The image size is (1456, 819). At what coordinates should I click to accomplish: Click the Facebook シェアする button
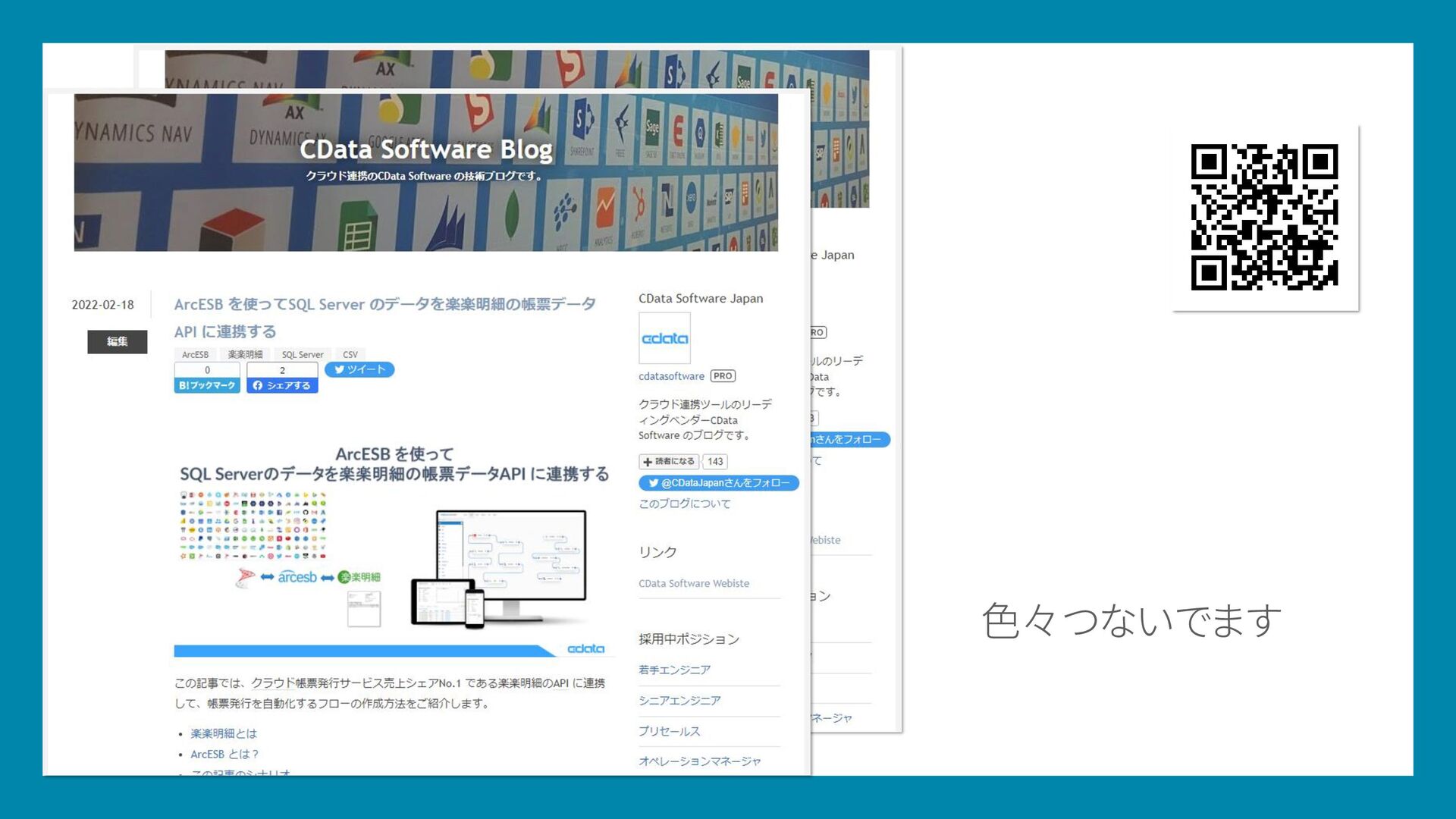click(x=282, y=385)
